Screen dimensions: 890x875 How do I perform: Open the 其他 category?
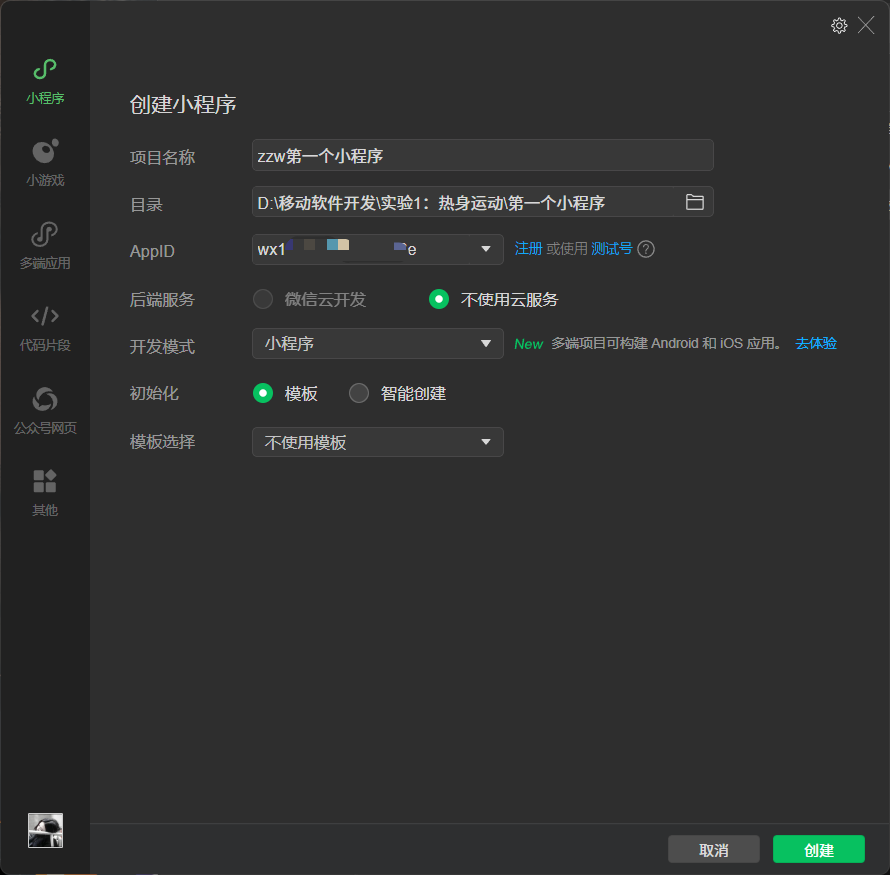click(x=45, y=493)
